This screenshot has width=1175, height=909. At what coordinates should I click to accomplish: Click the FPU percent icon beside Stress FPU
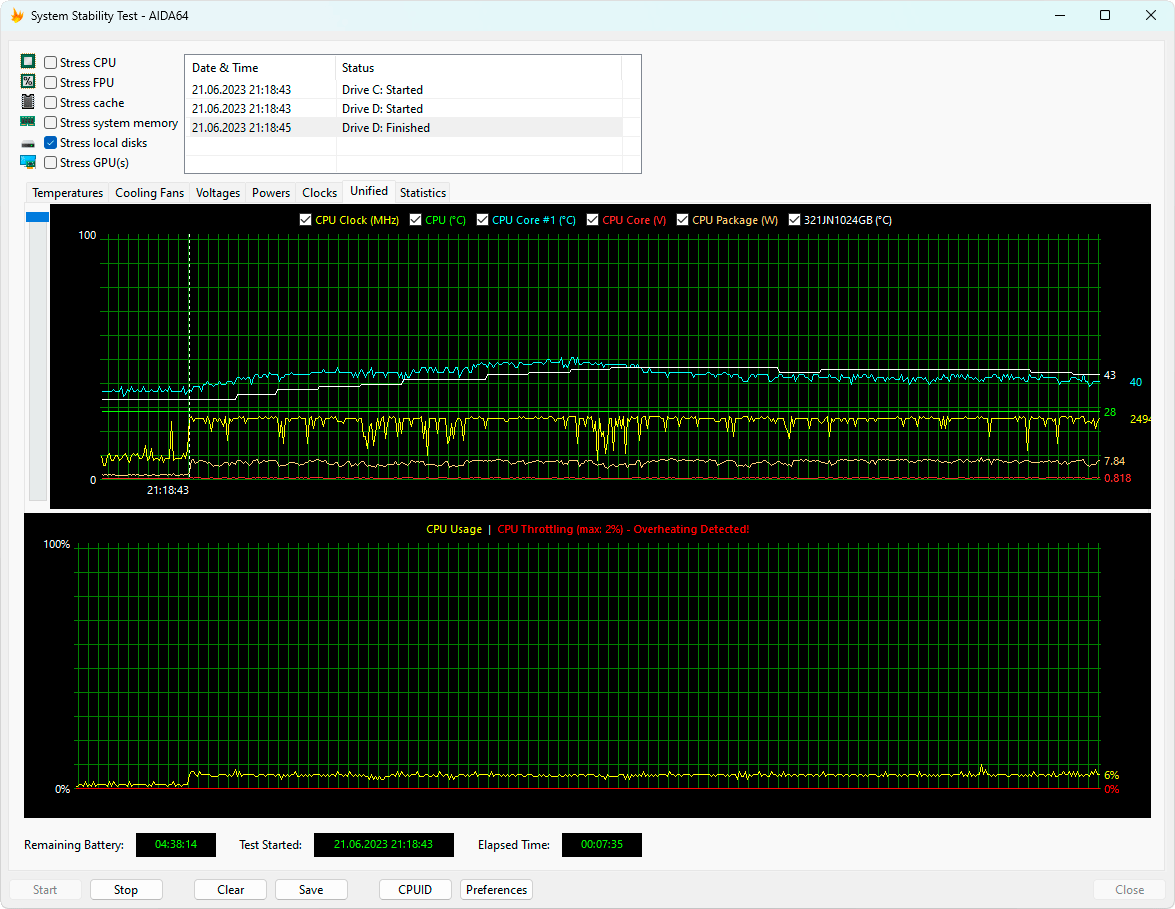coord(28,82)
